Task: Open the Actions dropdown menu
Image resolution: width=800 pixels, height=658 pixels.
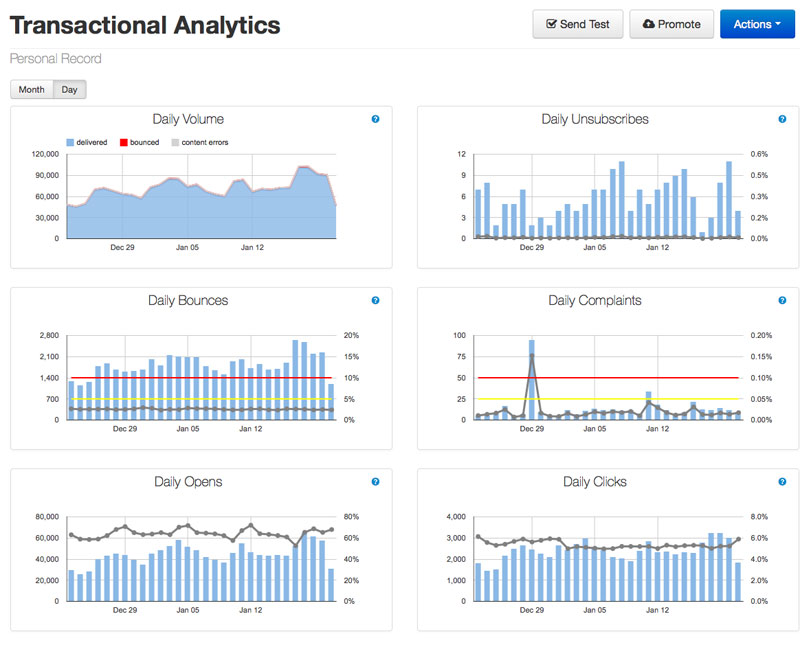Action: [757, 24]
